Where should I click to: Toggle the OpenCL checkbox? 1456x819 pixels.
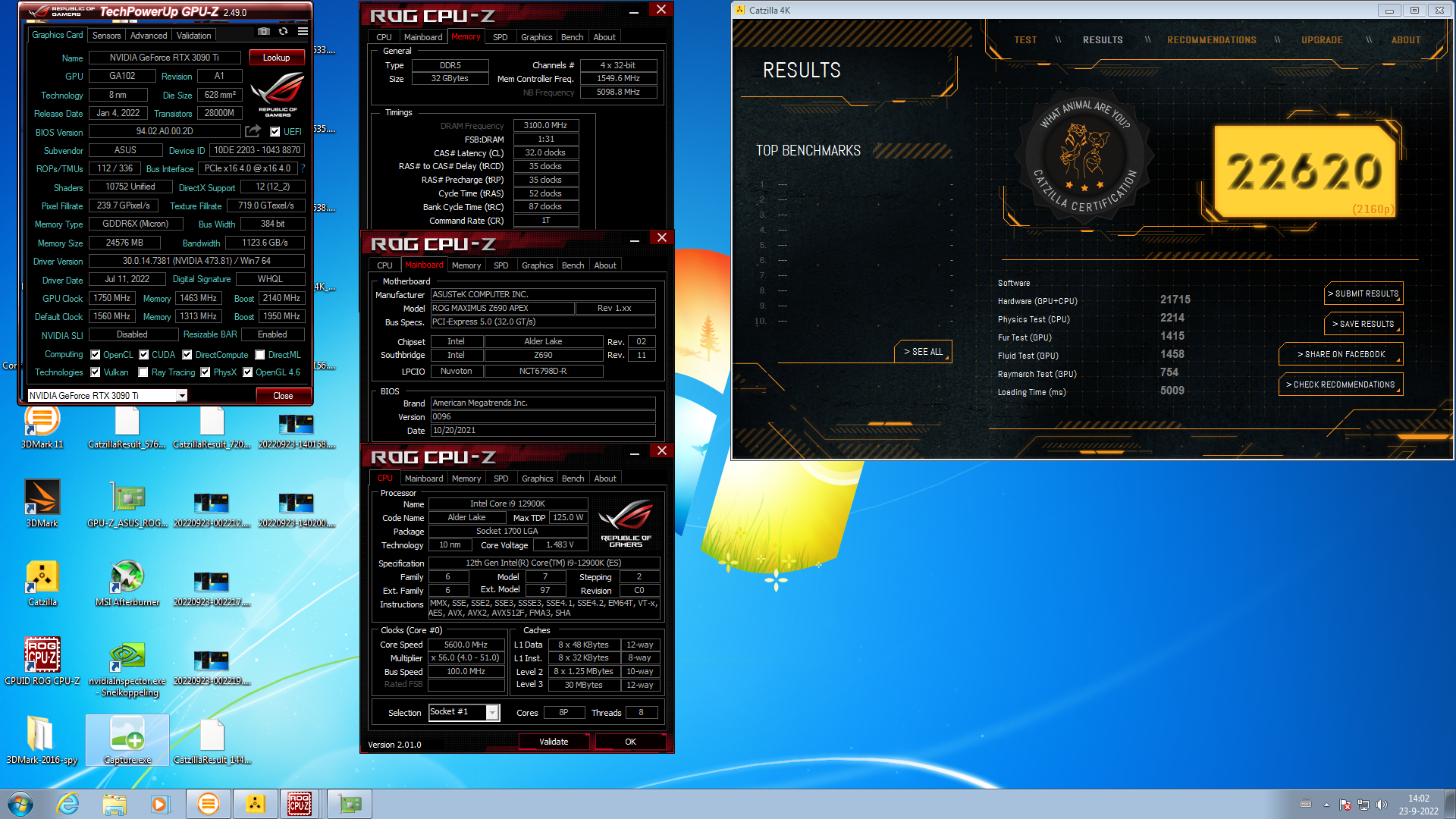pos(96,355)
